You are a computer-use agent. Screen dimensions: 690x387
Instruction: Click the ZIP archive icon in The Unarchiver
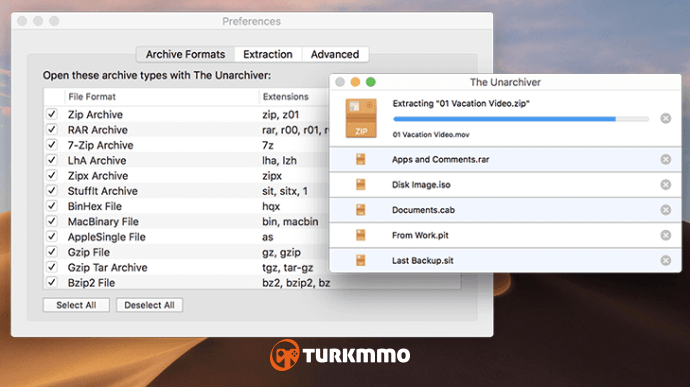(x=361, y=118)
